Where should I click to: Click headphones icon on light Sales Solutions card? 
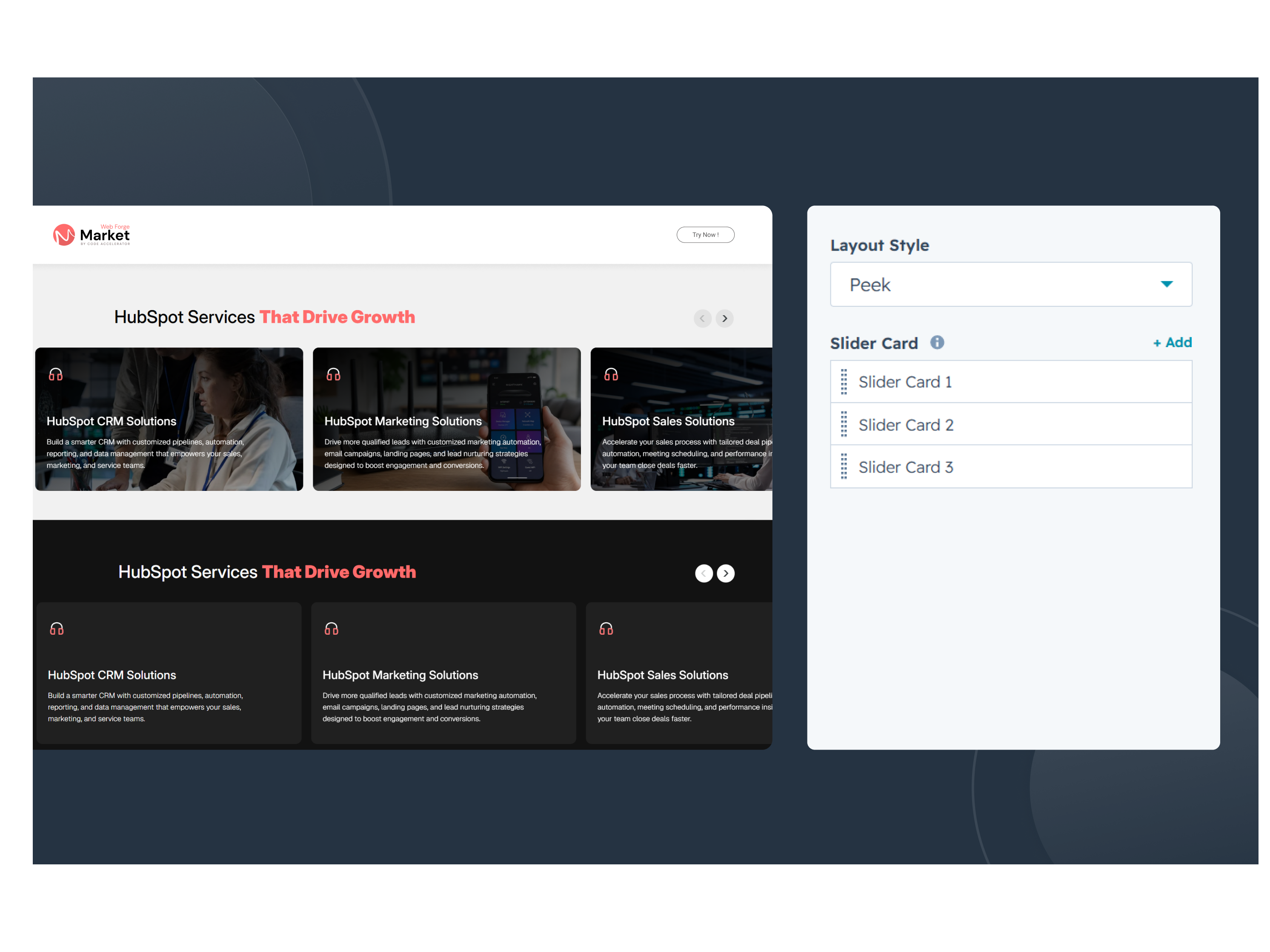(612, 375)
